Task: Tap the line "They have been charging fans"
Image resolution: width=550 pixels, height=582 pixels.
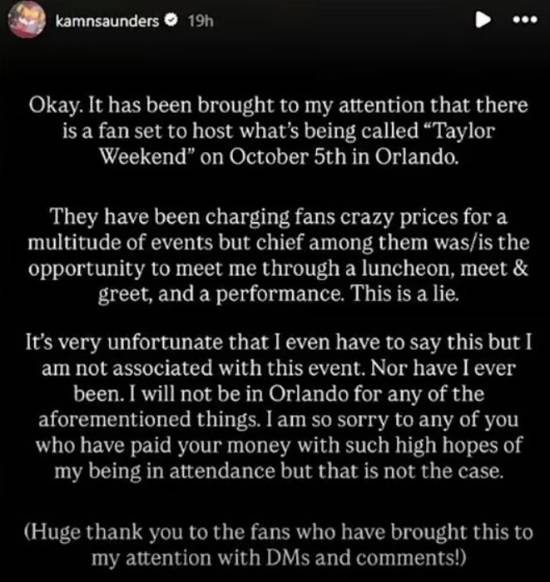Action: pos(278,217)
